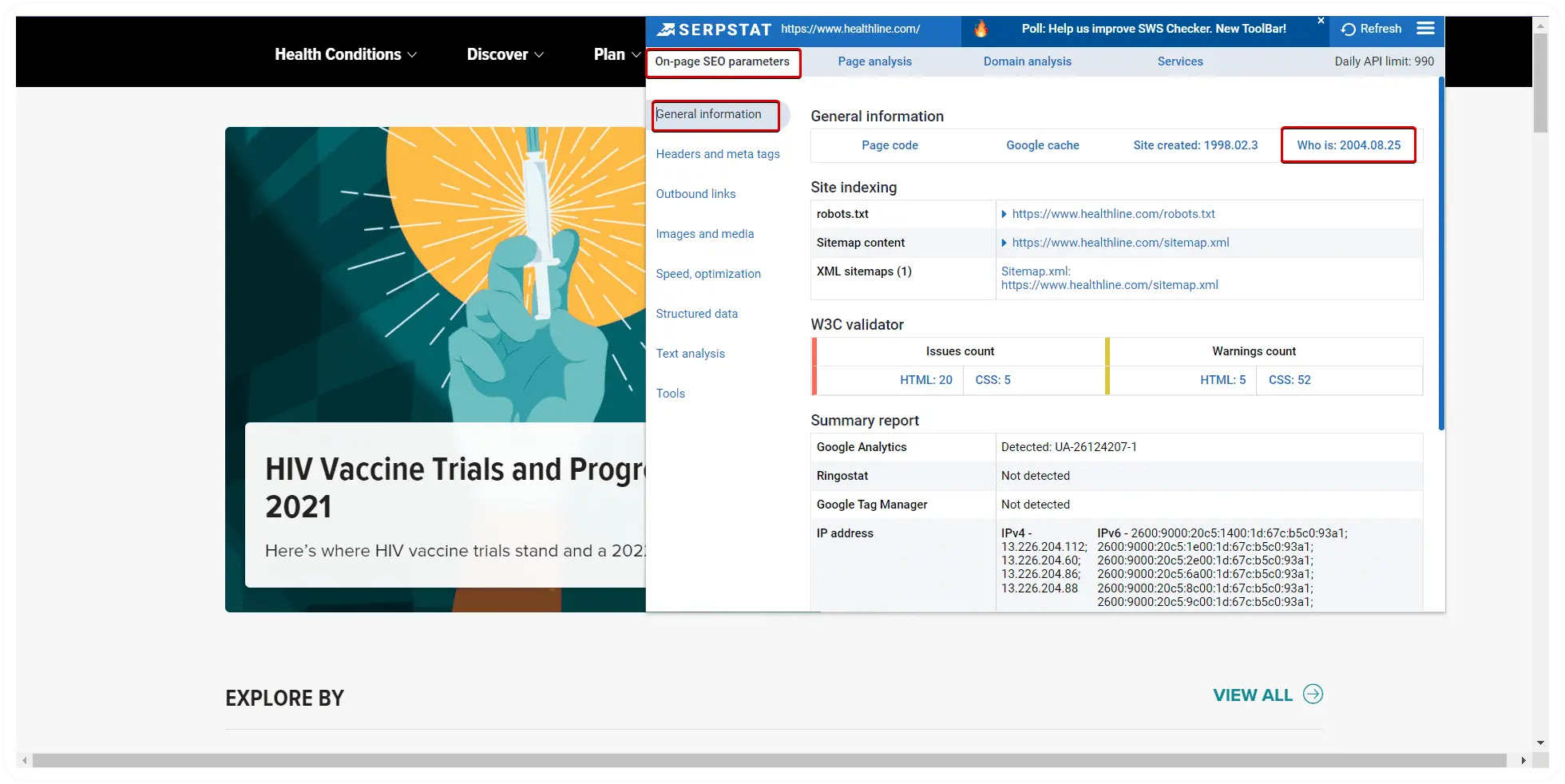Expand the Sitemap content entry
Screen dimensions: 1565x784
(x=1004, y=243)
